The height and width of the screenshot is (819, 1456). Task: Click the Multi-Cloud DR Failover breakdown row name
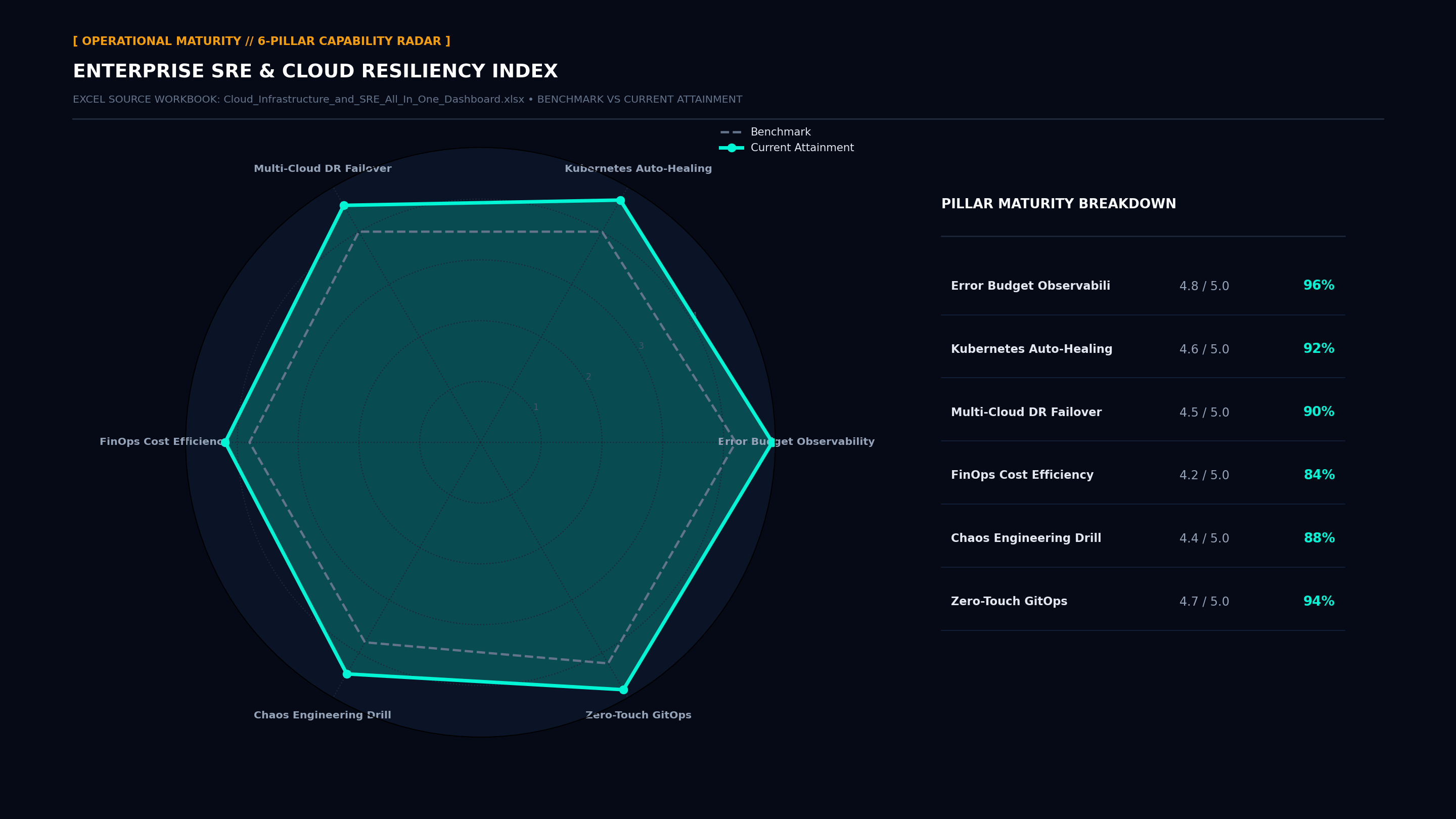point(1026,413)
